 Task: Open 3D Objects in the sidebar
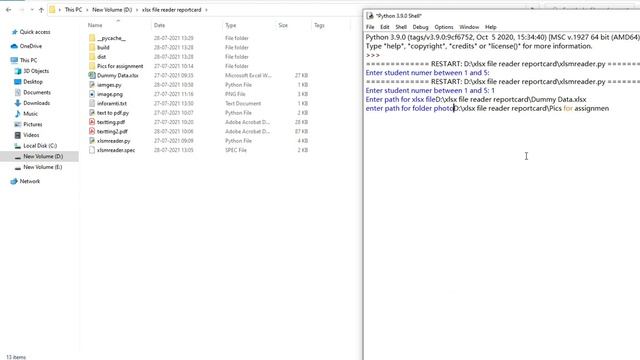pos(32,71)
